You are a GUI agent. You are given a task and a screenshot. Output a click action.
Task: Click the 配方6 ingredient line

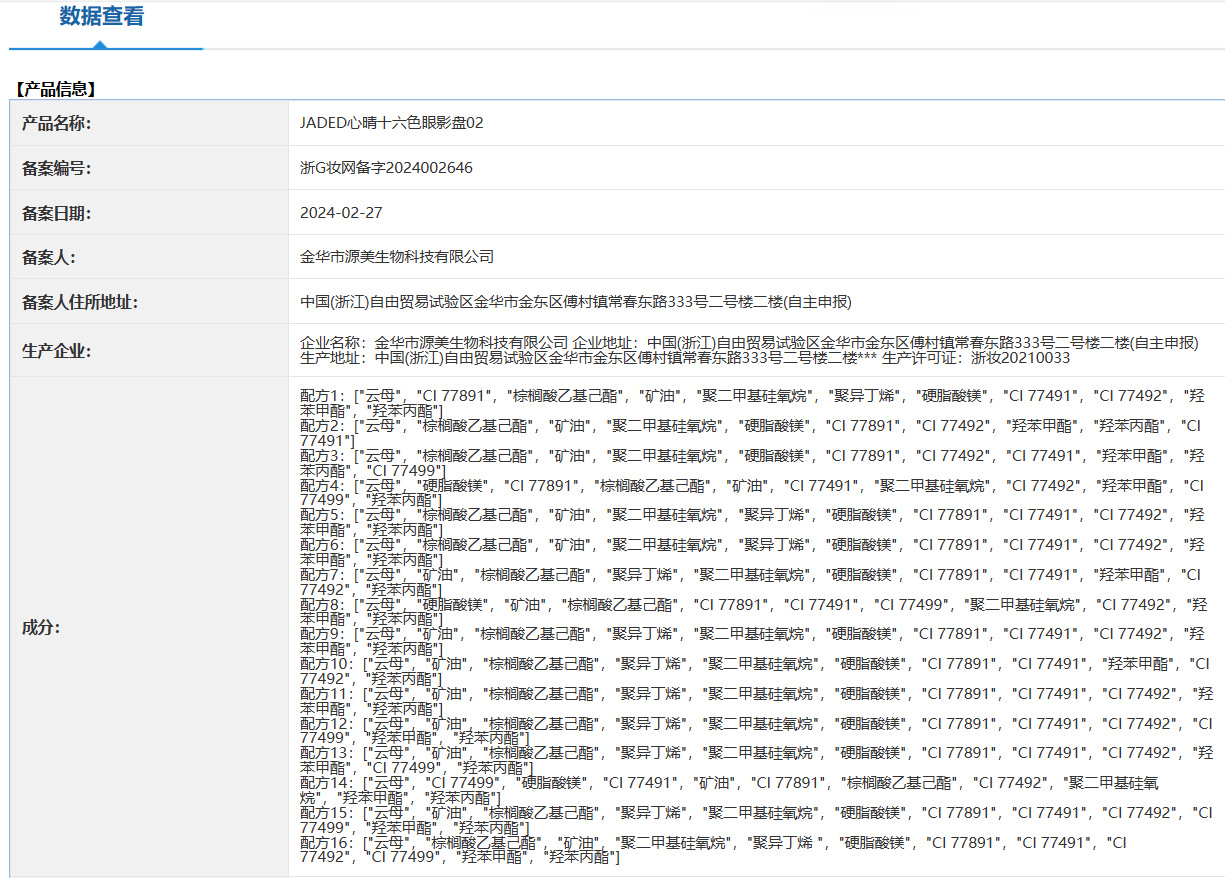coord(752,552)
